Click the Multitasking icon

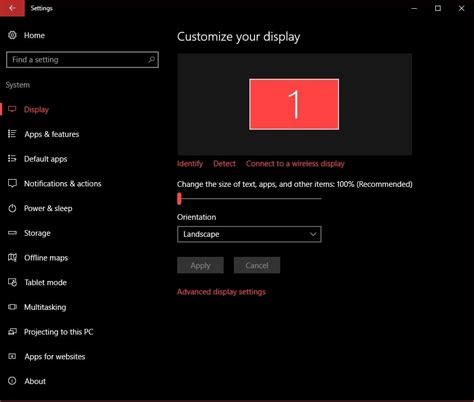(x=12, y=307)
